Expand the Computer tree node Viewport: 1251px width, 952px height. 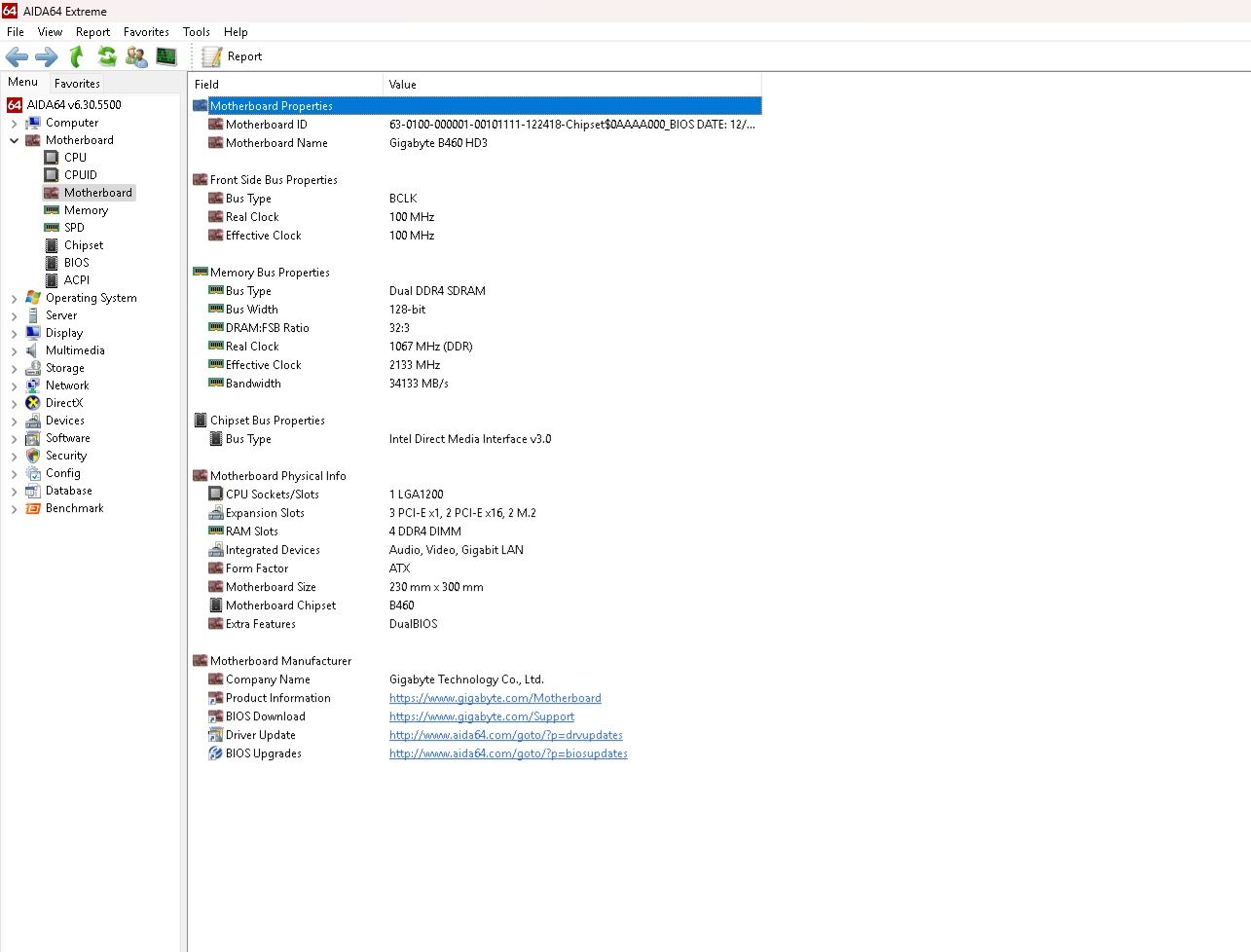[x=14, y=124]
